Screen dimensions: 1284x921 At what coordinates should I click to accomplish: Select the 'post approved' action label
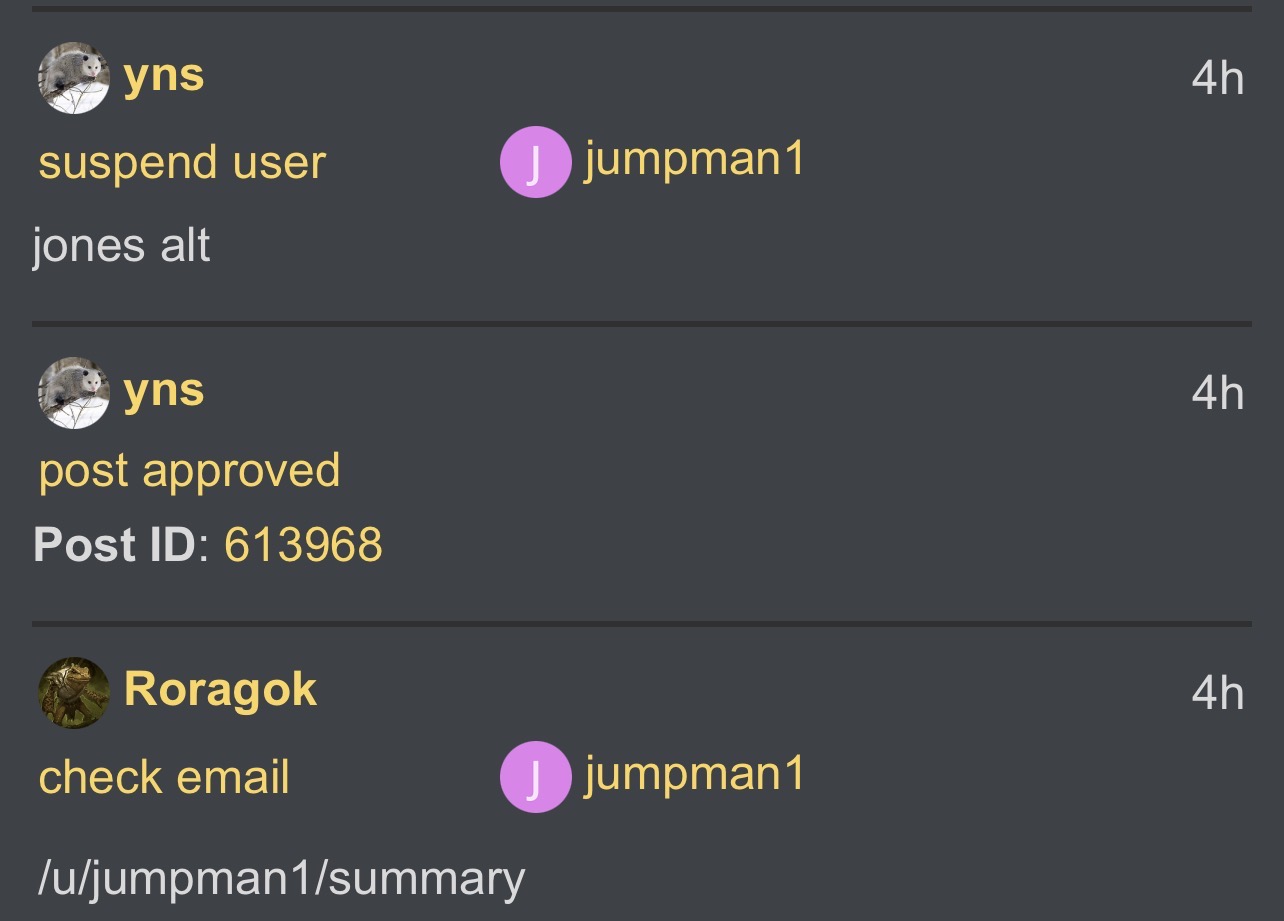[x=189, y=471]
